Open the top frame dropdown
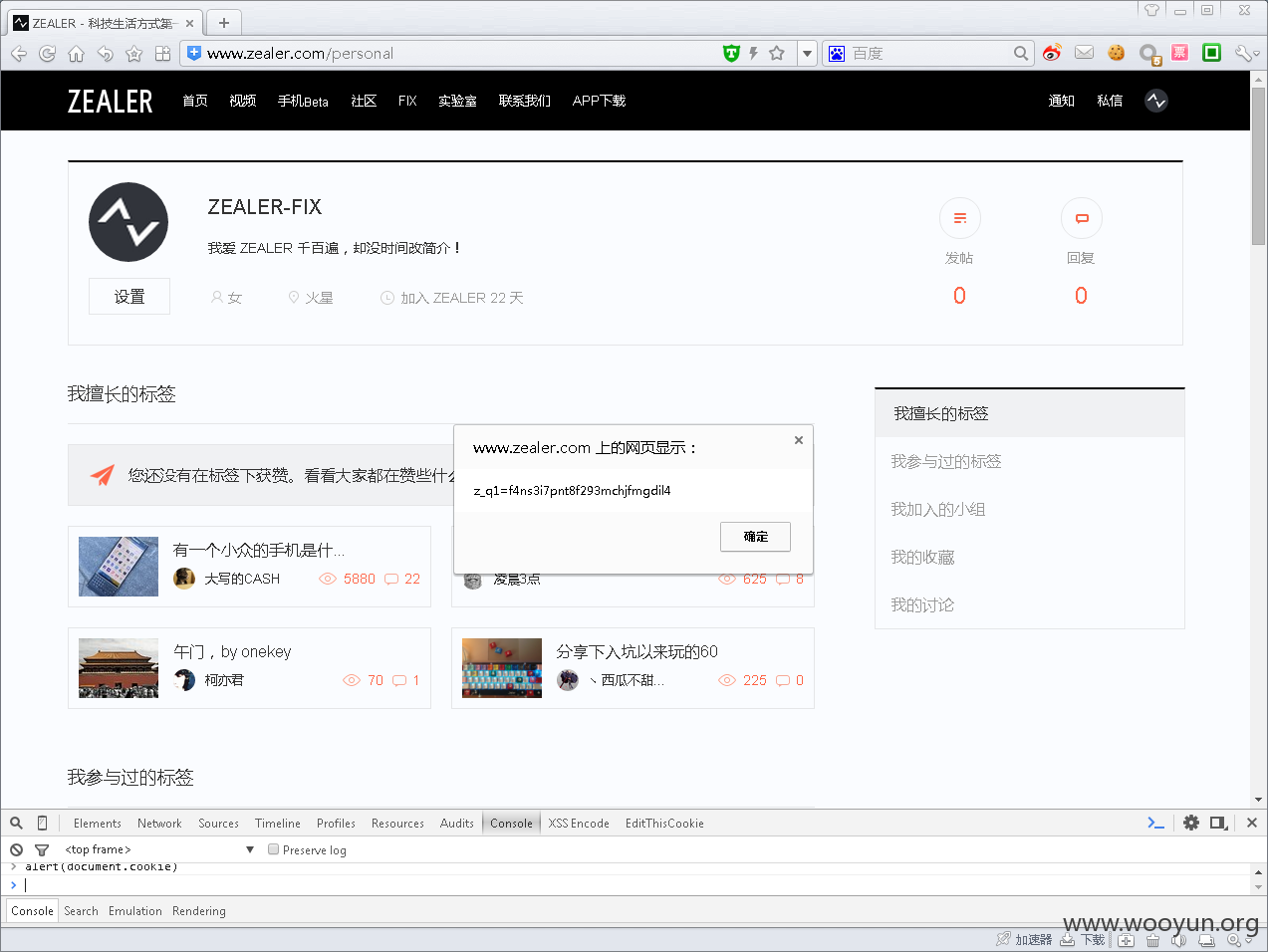Image resolution: width=1268 pixels, height=952 pixels. [159, 849]
